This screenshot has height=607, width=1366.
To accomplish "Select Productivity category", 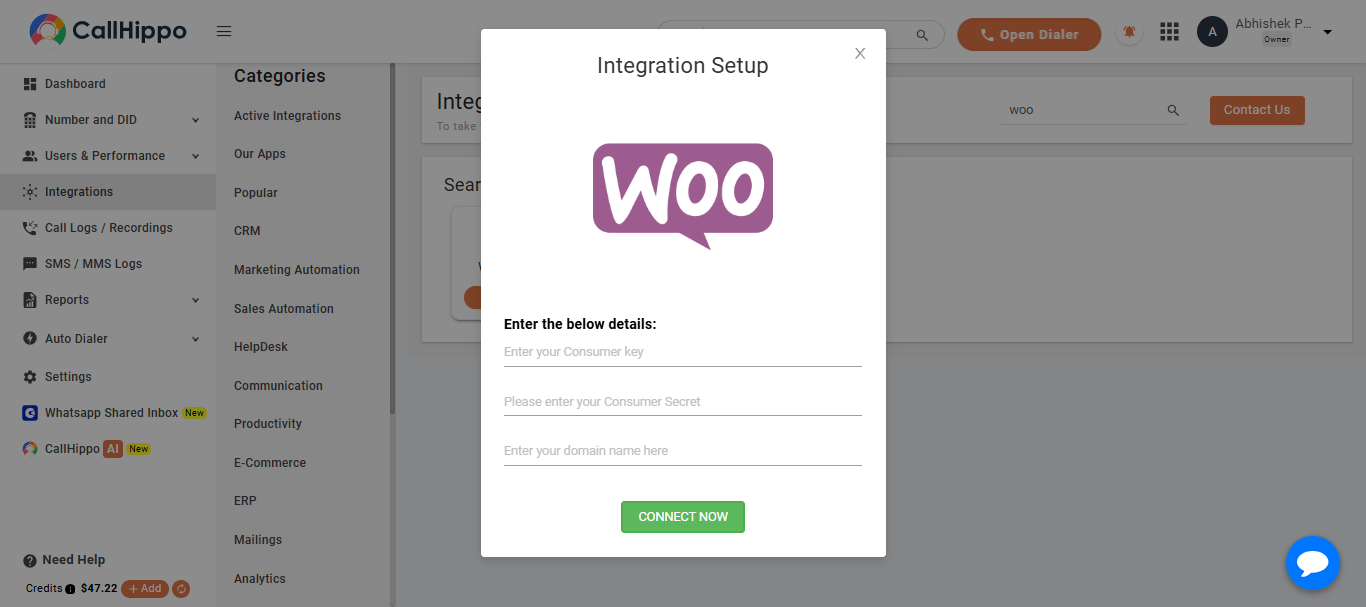I will click(268, 424).
